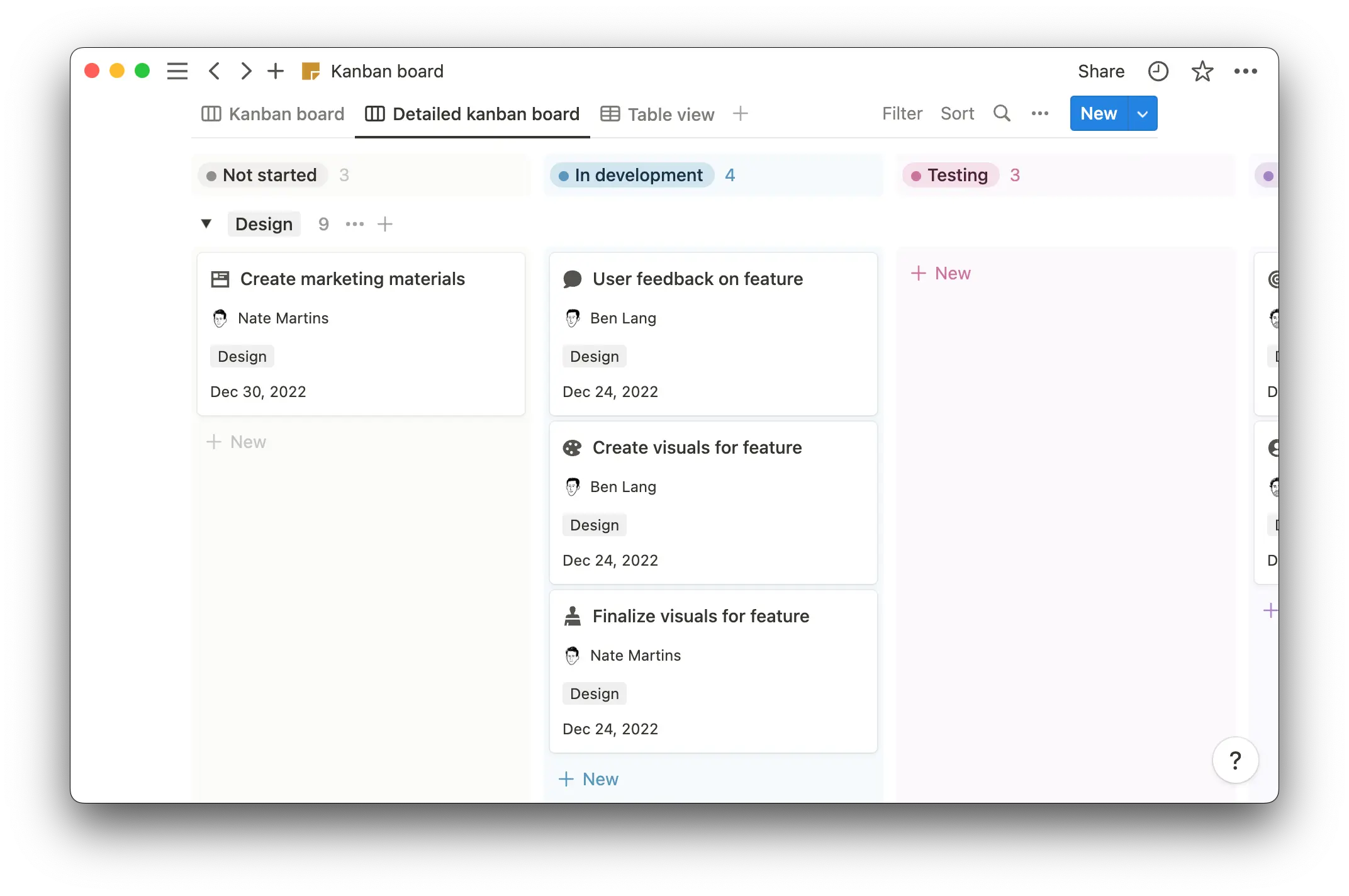Open the New button dropdown chevron

(x=1142, y=113)
